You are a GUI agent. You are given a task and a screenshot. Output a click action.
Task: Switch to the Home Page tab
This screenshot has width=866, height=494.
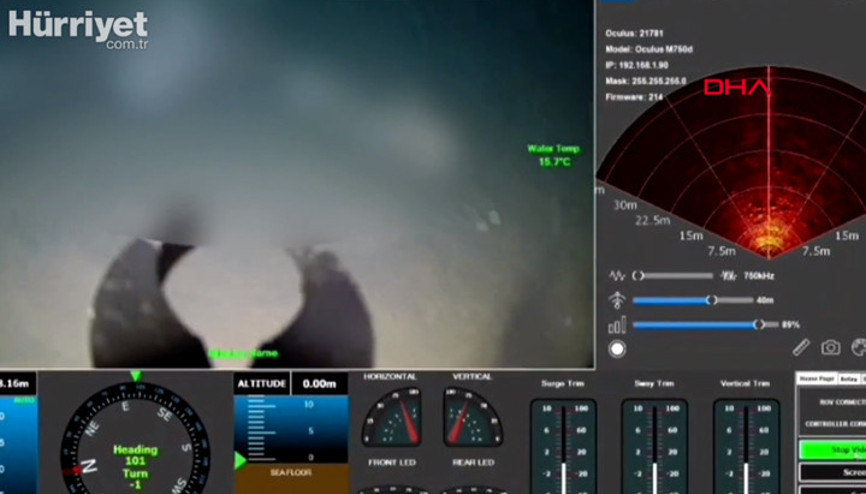pos(815,379)
